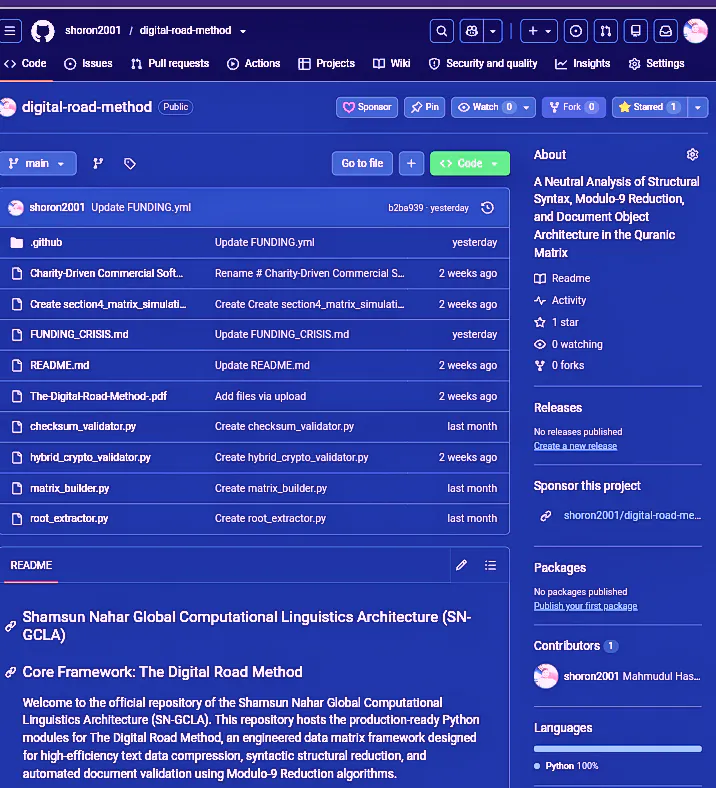This screenshot has width=716, height=788.
Task: Open hybrid_crypto_validator.py file
Action: 90,457
